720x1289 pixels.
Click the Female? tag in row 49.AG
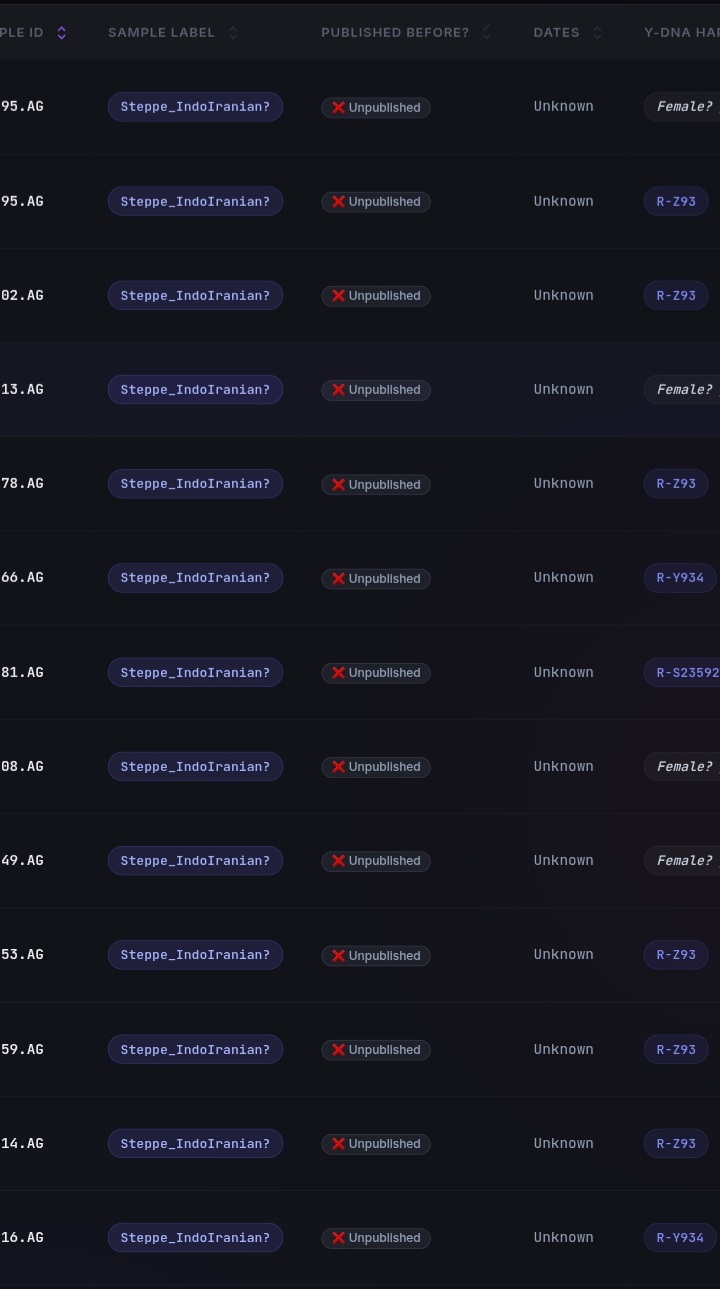click(x=682, y=861)
